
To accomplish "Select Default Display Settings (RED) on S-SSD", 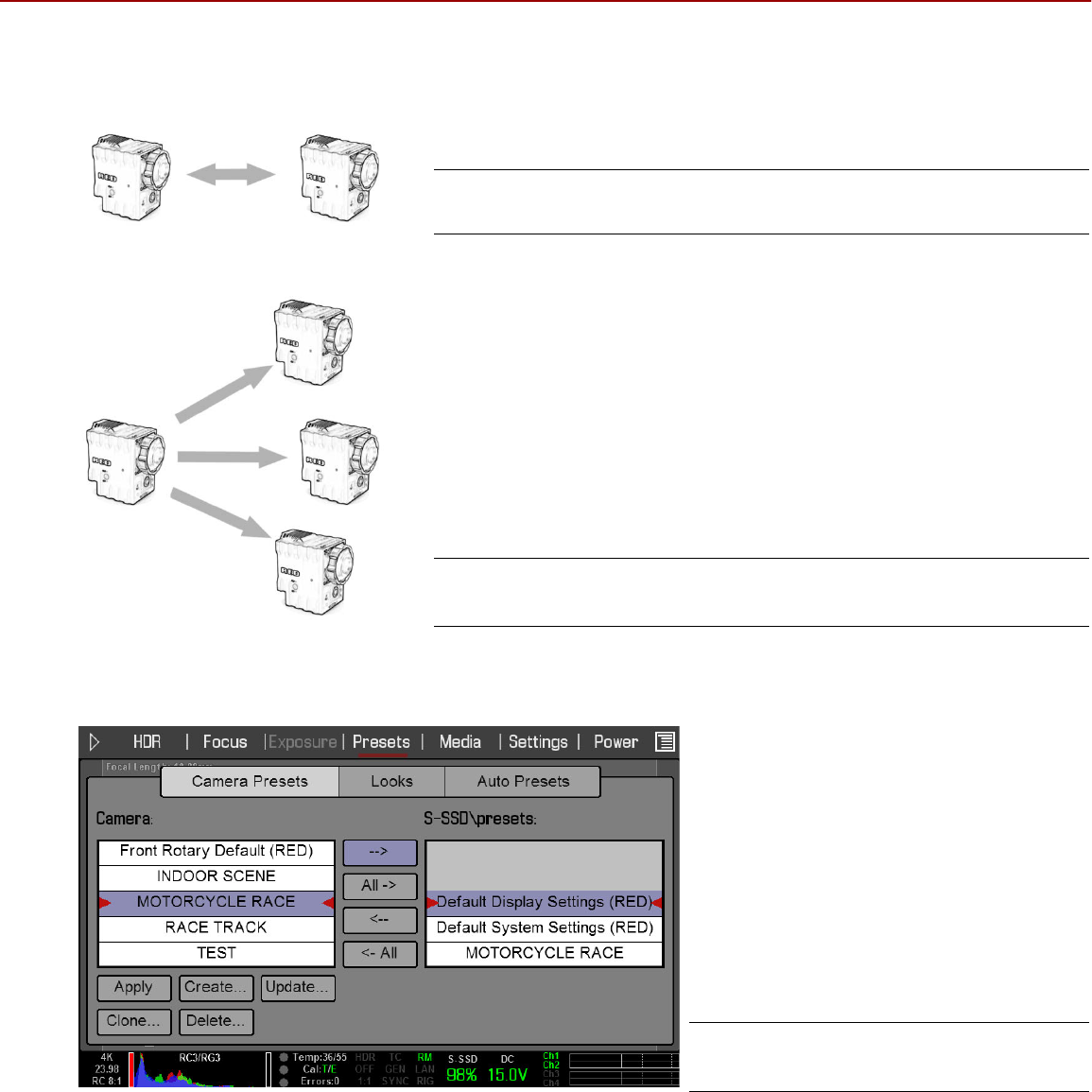I will coord(544,902).
